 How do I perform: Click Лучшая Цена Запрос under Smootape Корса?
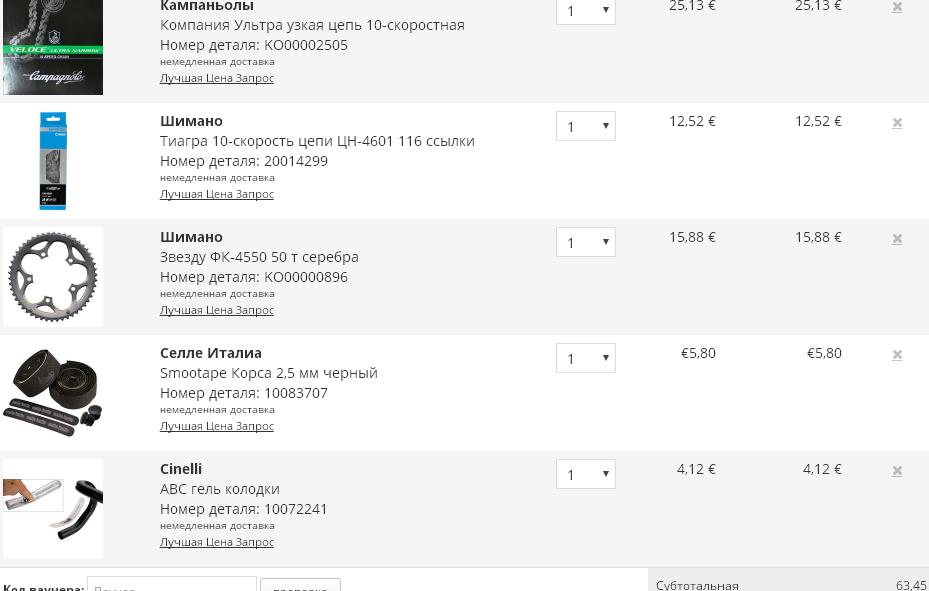coord(217,426)
